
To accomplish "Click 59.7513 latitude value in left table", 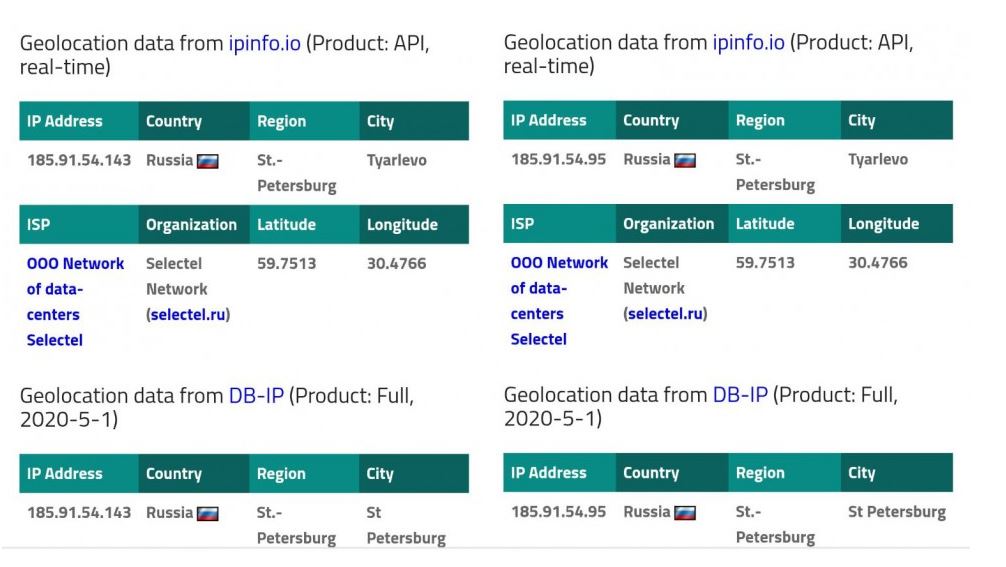I will point(286,264).
